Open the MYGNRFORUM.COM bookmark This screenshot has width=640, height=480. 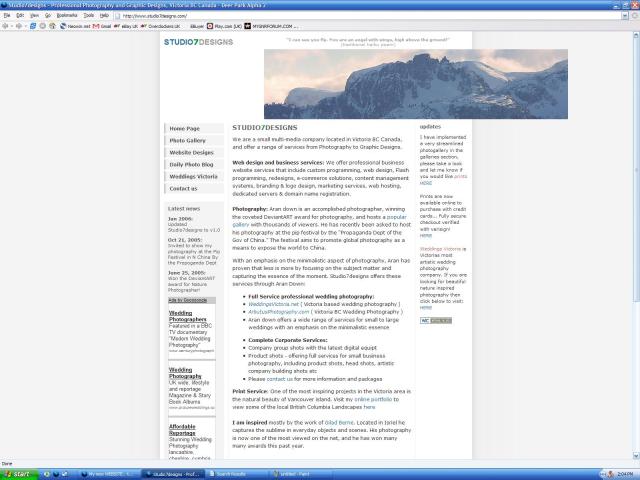tap(271, 26)
